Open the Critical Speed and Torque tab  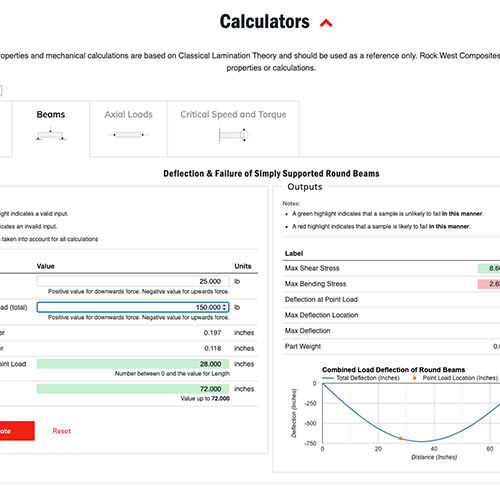[233, 129]
